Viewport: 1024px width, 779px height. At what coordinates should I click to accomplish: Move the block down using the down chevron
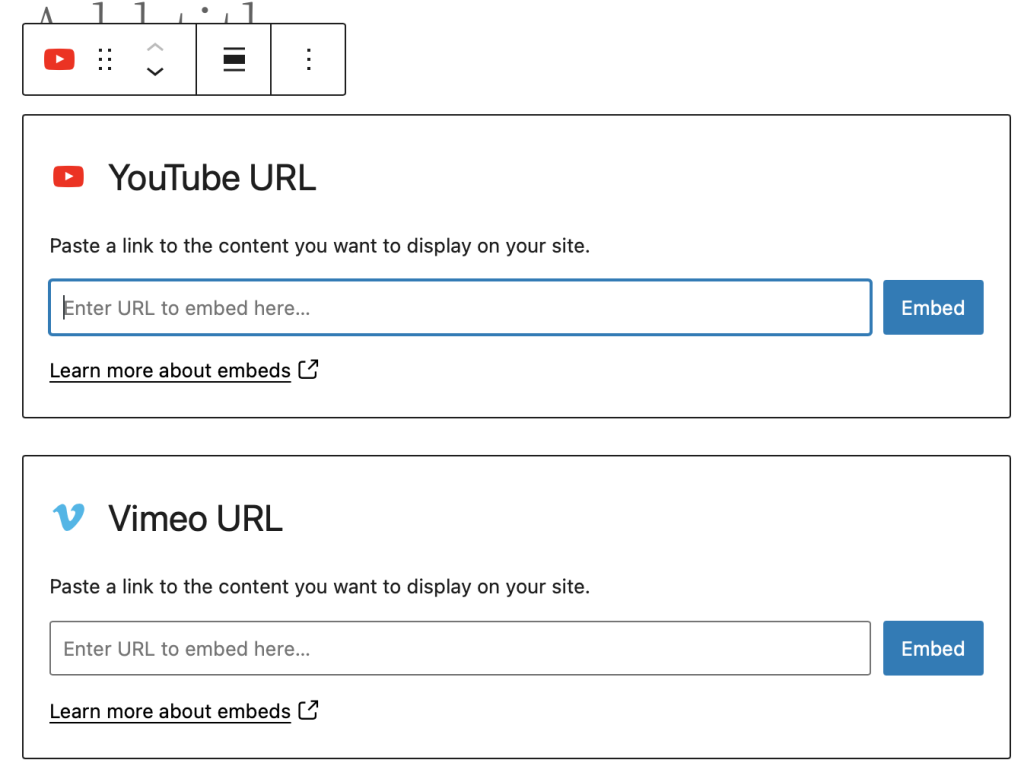point(155,72)
